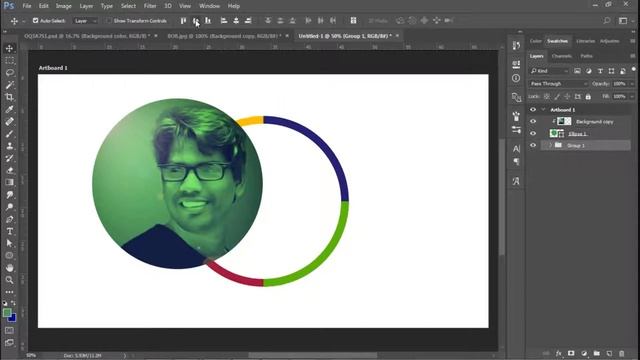Select the Dodge tool

coord(9,207)
